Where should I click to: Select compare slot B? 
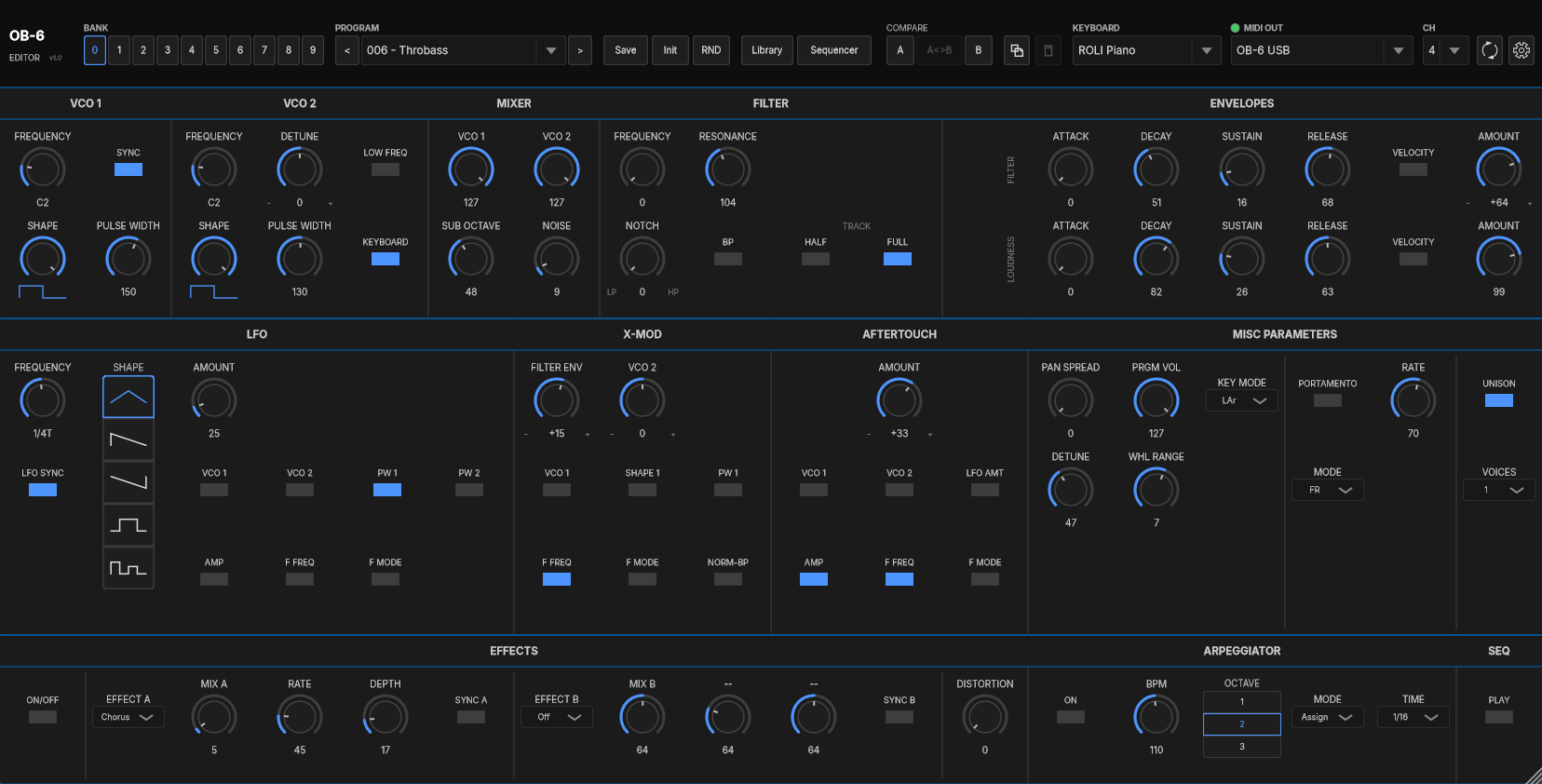tap(979, 50)
